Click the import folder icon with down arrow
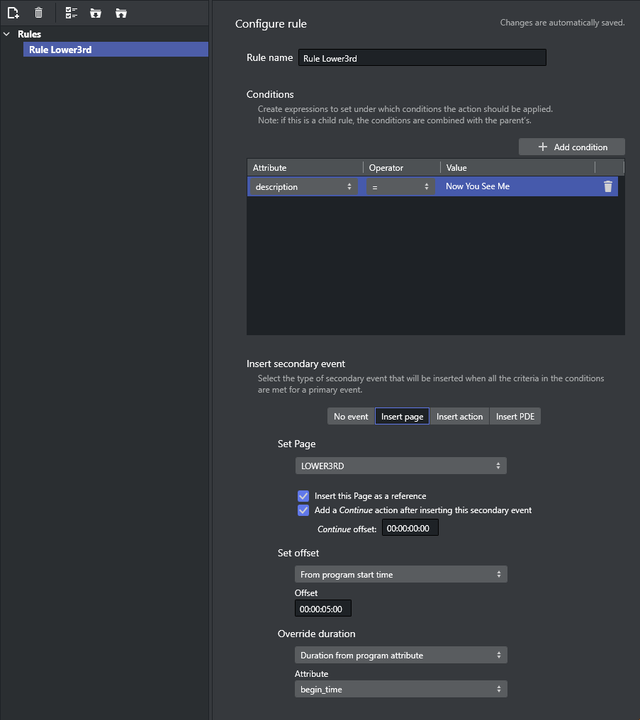Viewport: 640px width, 720px height. [x=96, y=13]
